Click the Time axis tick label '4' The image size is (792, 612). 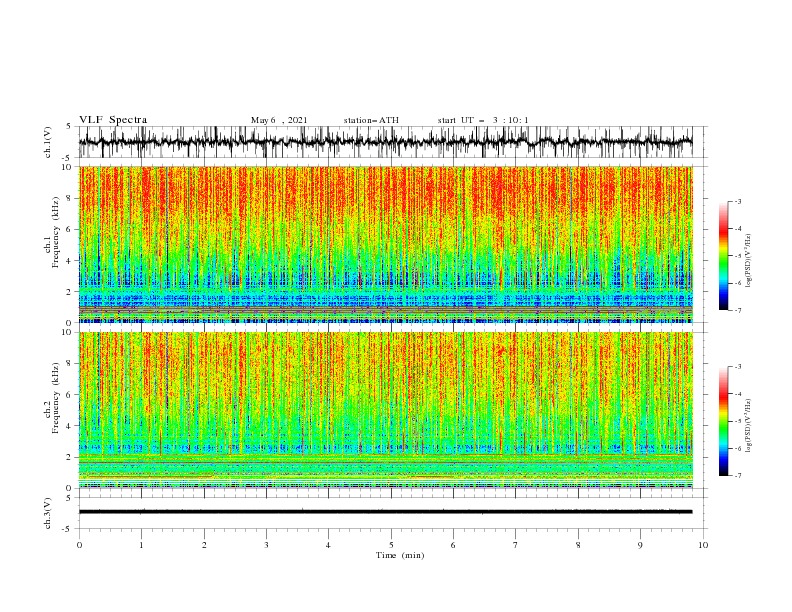pyautogui.click(x=328, y=545)
